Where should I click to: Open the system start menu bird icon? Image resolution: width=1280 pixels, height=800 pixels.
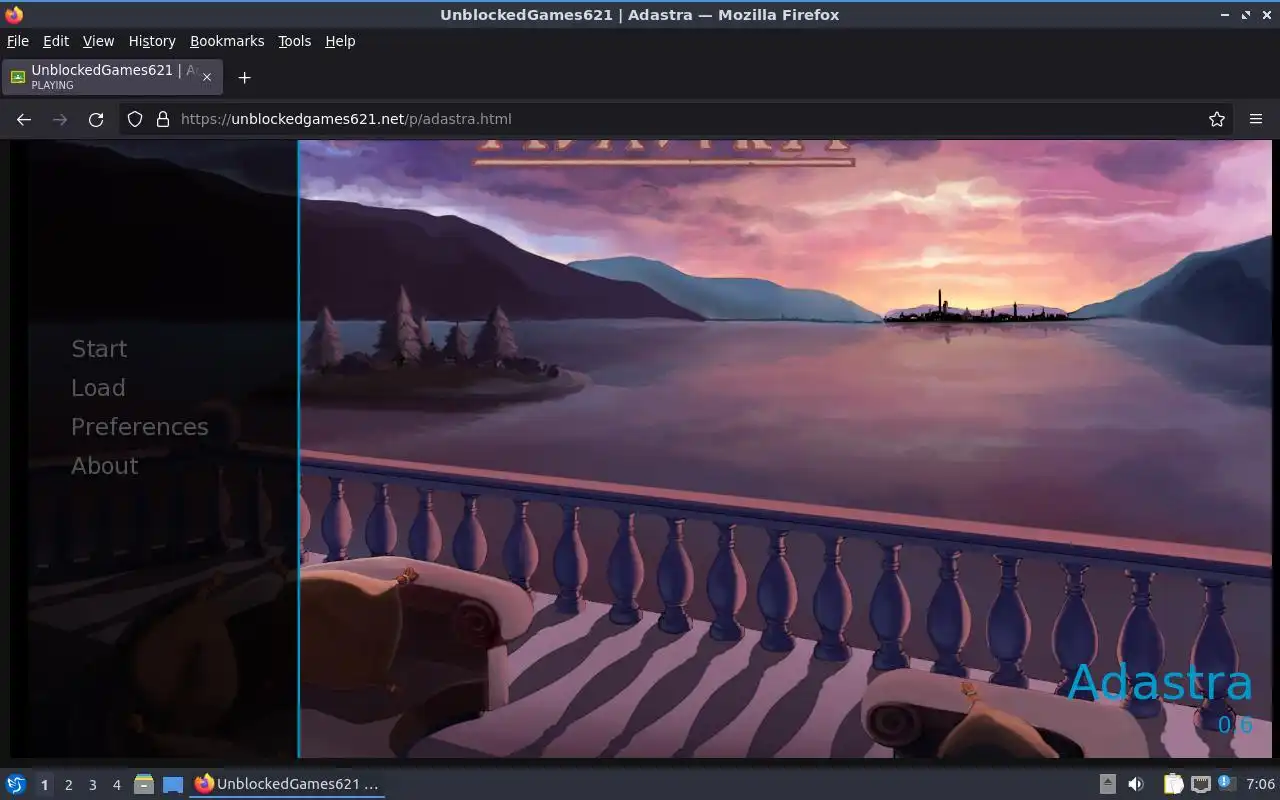point(16,784)
